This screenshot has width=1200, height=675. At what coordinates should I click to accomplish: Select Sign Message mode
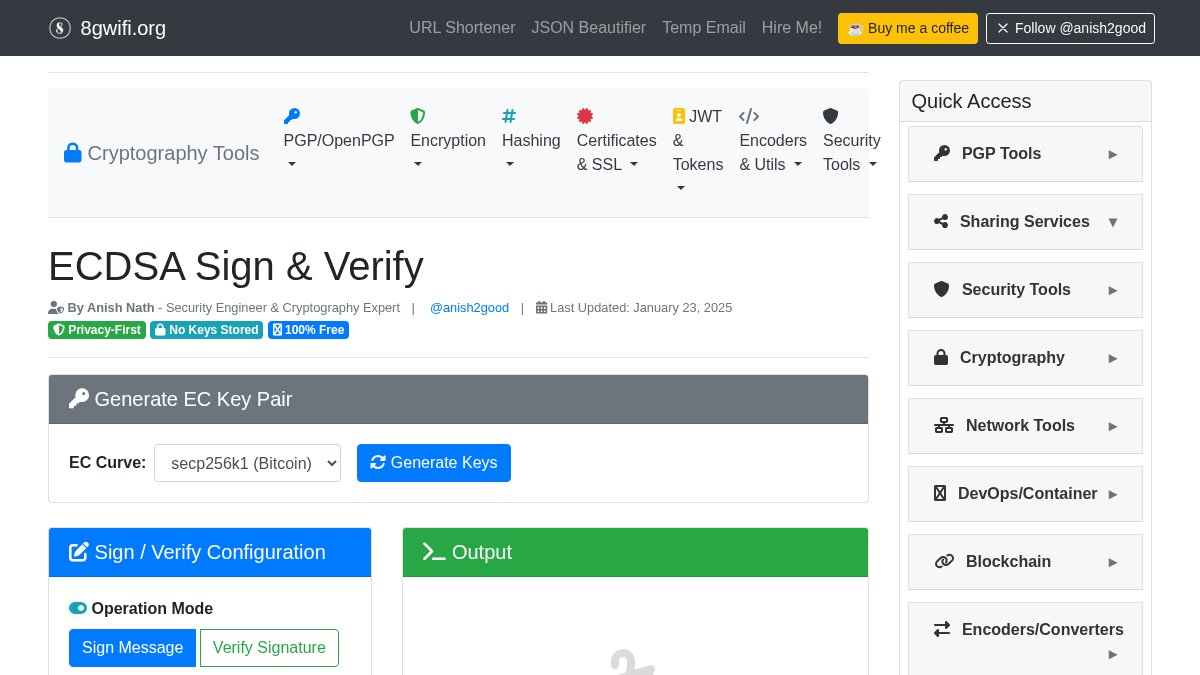pos(132,648)
